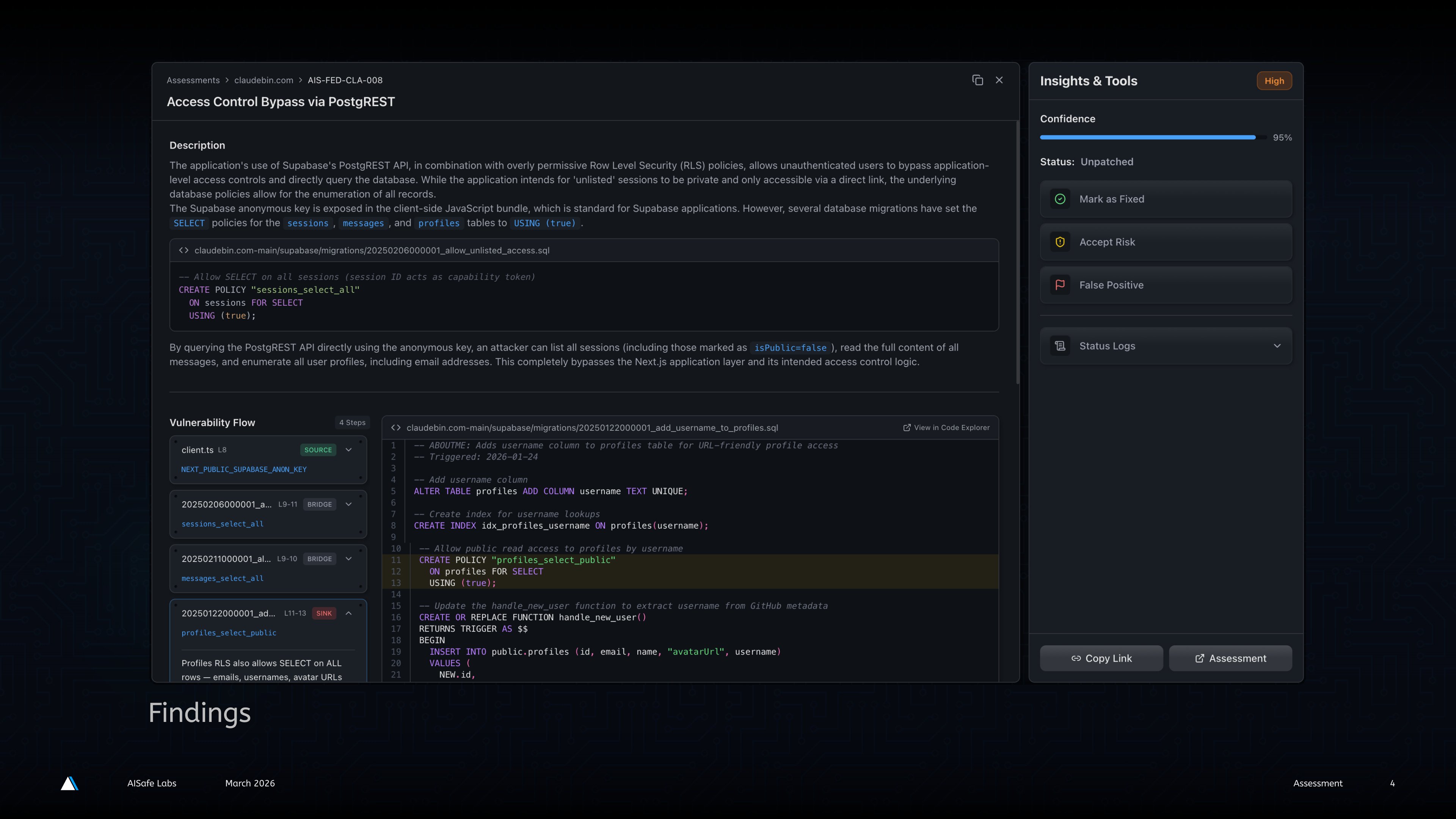The image size is (1456, 819).
Task: Click the flag icon beside False Positive
Action: [x=1060, y=285]
